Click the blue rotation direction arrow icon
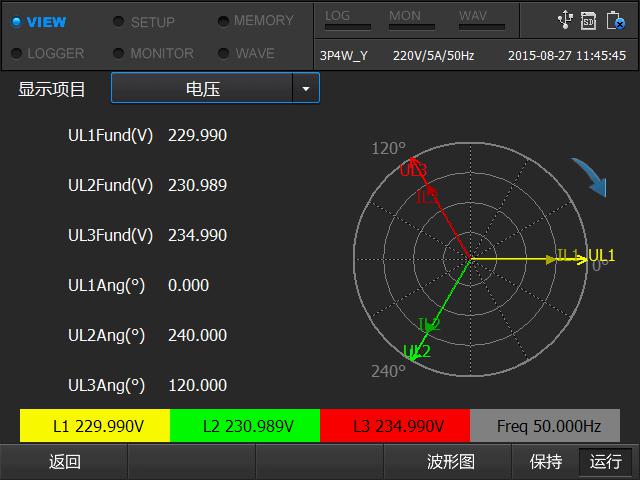The image size is (640, 480). click(x=589, y=177)
